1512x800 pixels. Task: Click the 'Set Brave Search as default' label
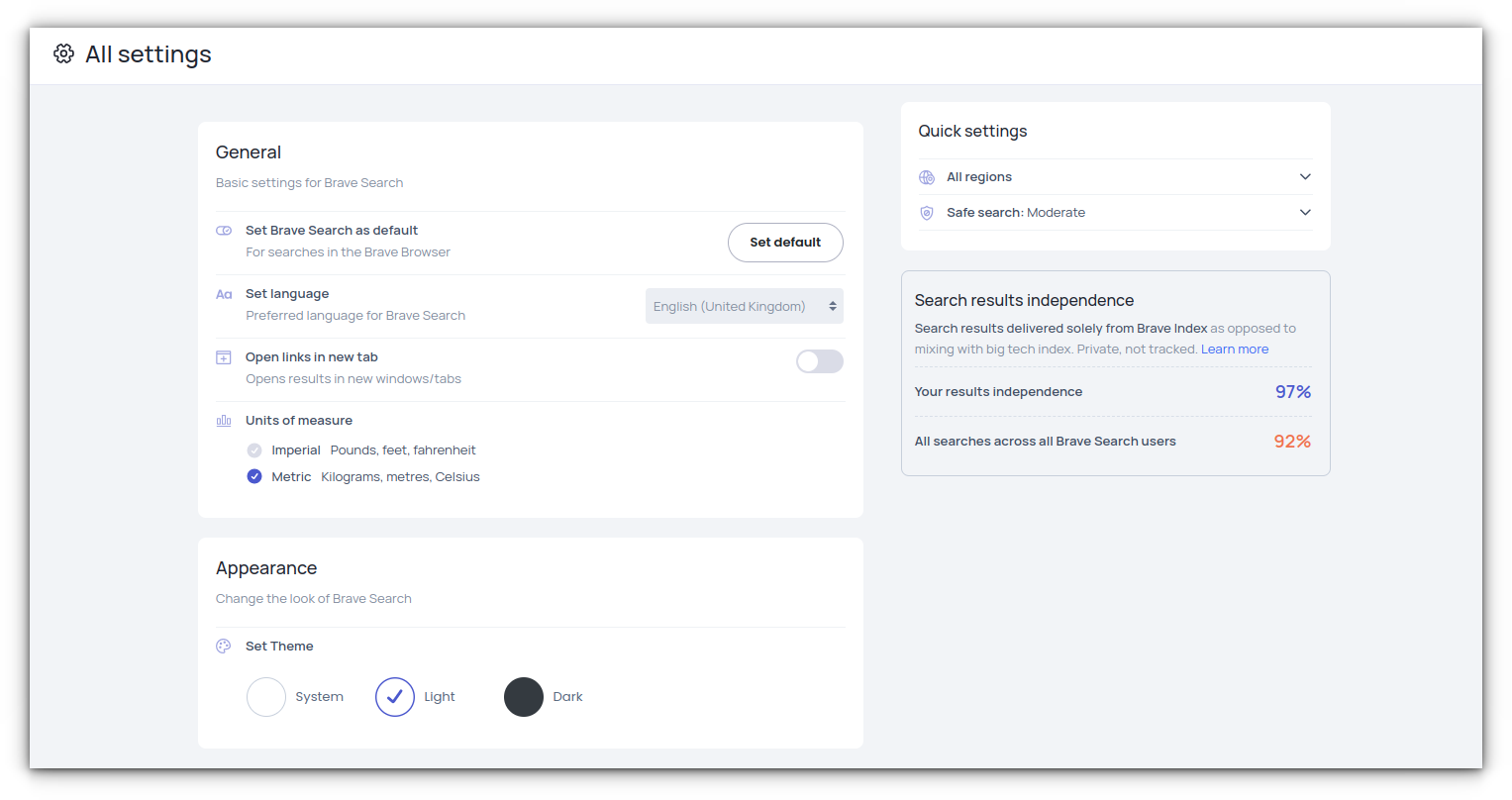[332, 231]
